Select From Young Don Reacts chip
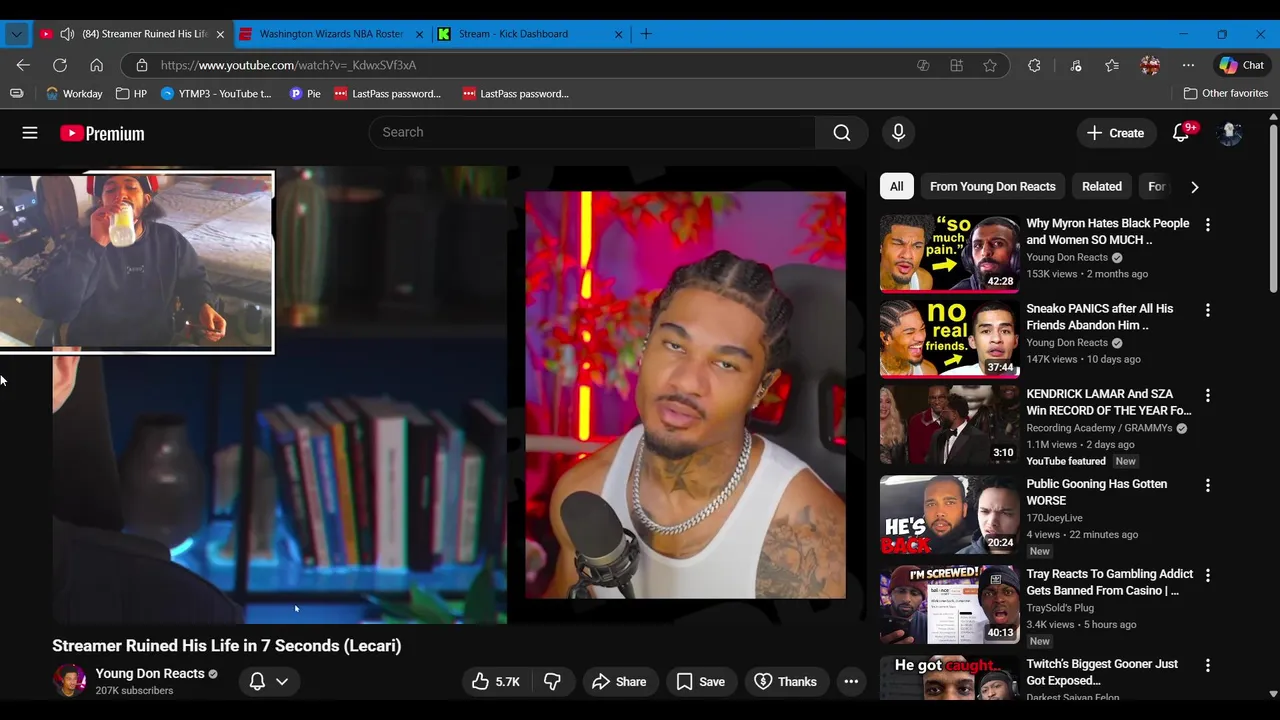The width and height of the screenshot is (1280, 720). coord(993,187)
